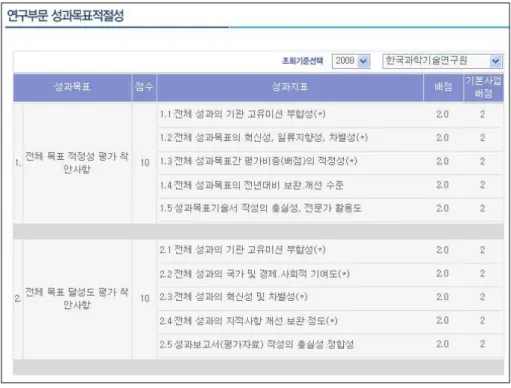Click the 배점 column header
511x388 pixels.
(443, 87)
